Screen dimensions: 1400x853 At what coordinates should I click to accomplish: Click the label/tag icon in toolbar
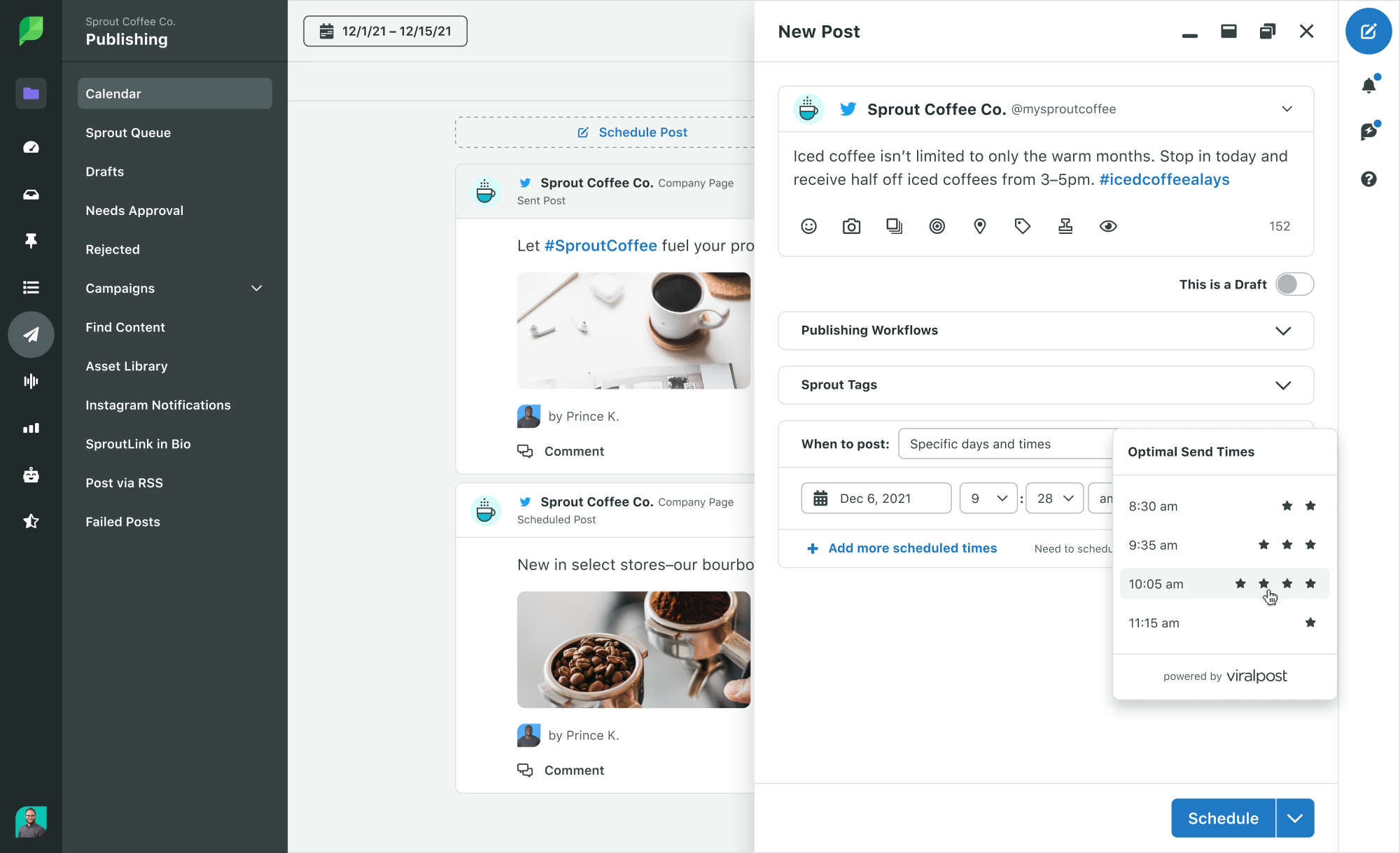[1022, 226]
